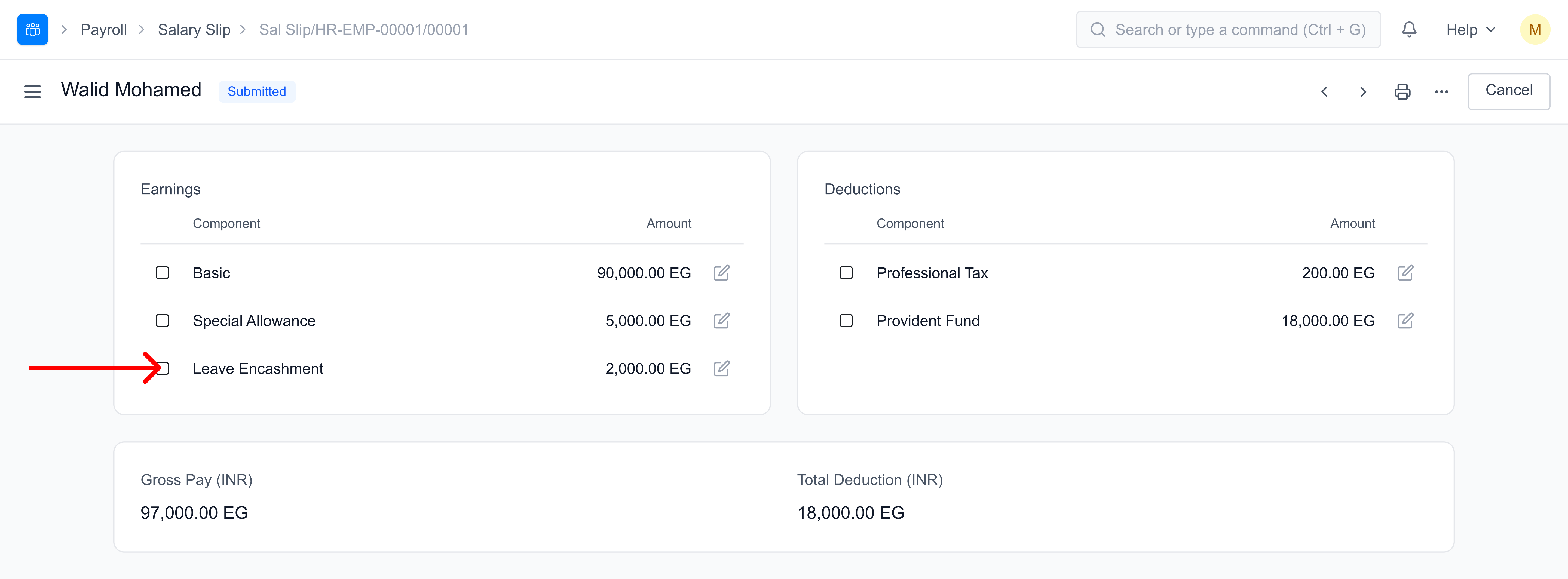Image resolution: width=1568 pixels, height=579 pixels.
Task: Tick the Provident Fund checkbox
Action: pyautogui.click(x=846, y=321)
